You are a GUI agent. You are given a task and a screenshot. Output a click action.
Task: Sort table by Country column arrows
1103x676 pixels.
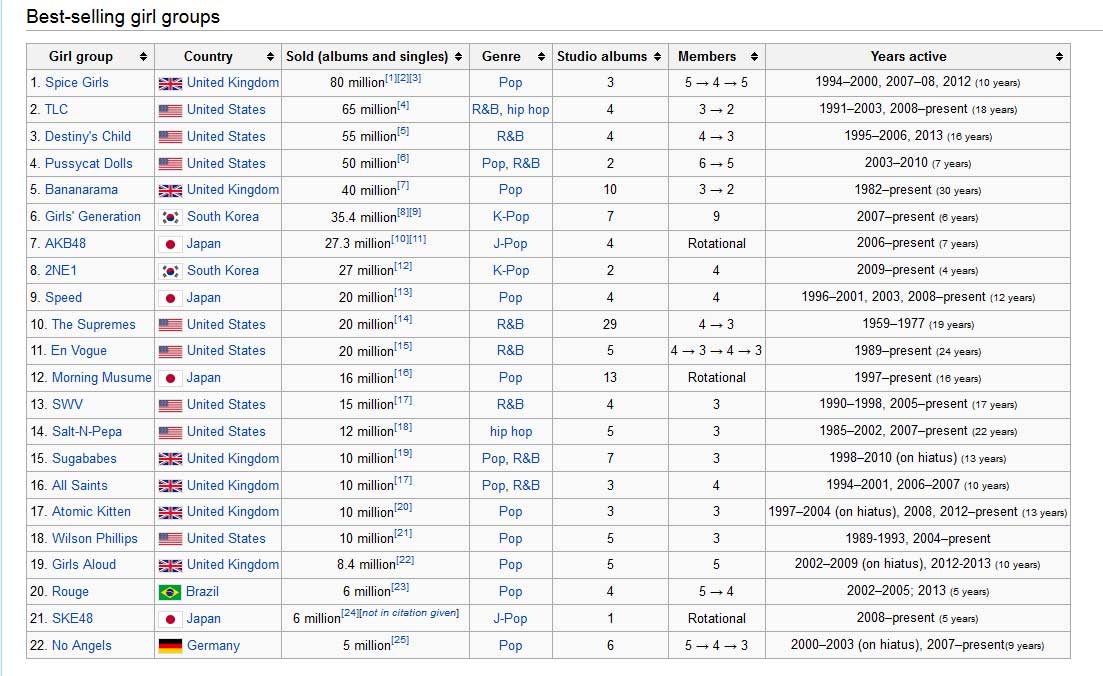click(270, 57)
